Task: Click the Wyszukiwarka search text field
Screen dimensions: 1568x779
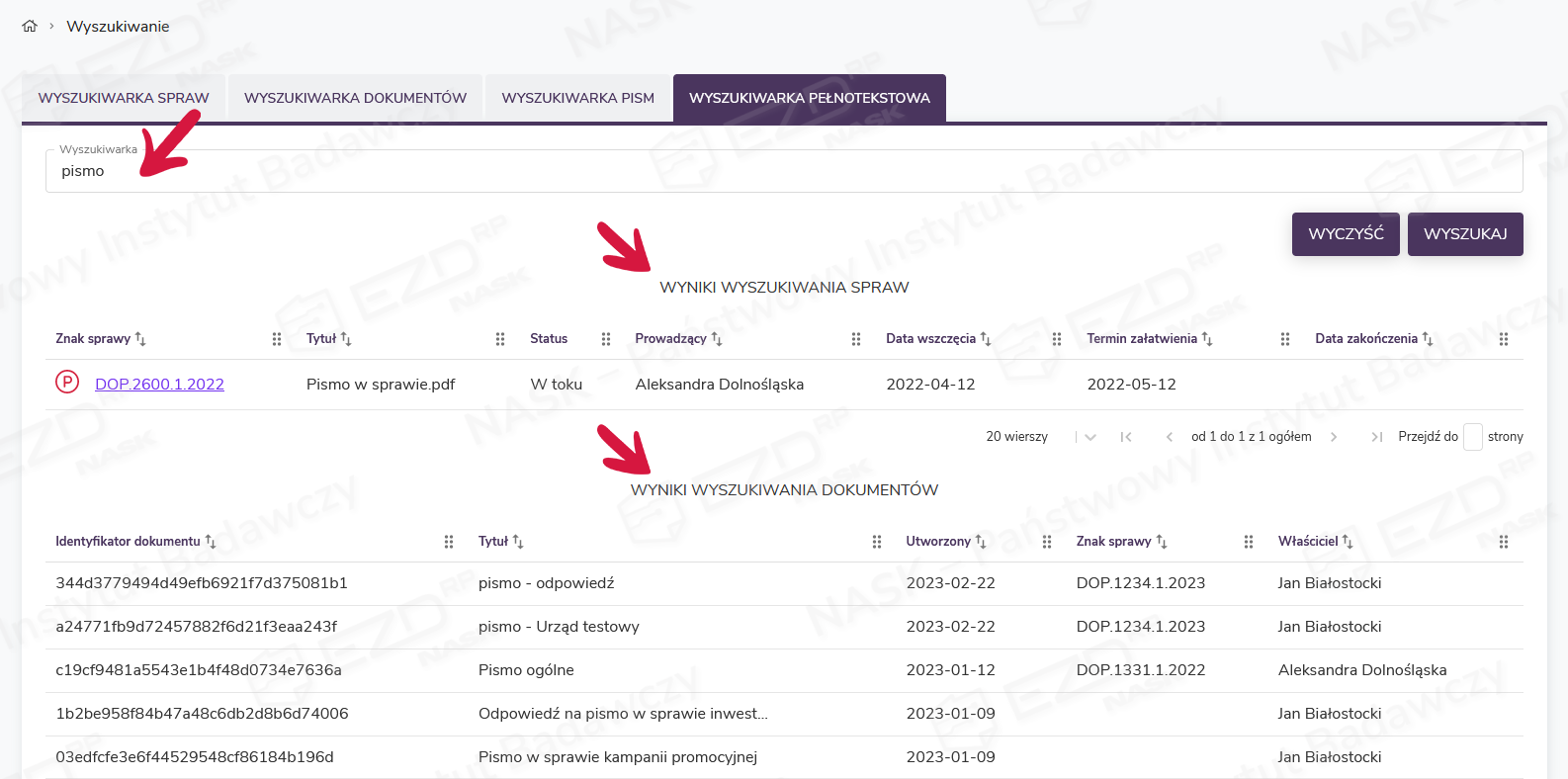Action: click(x=783, y=171)
